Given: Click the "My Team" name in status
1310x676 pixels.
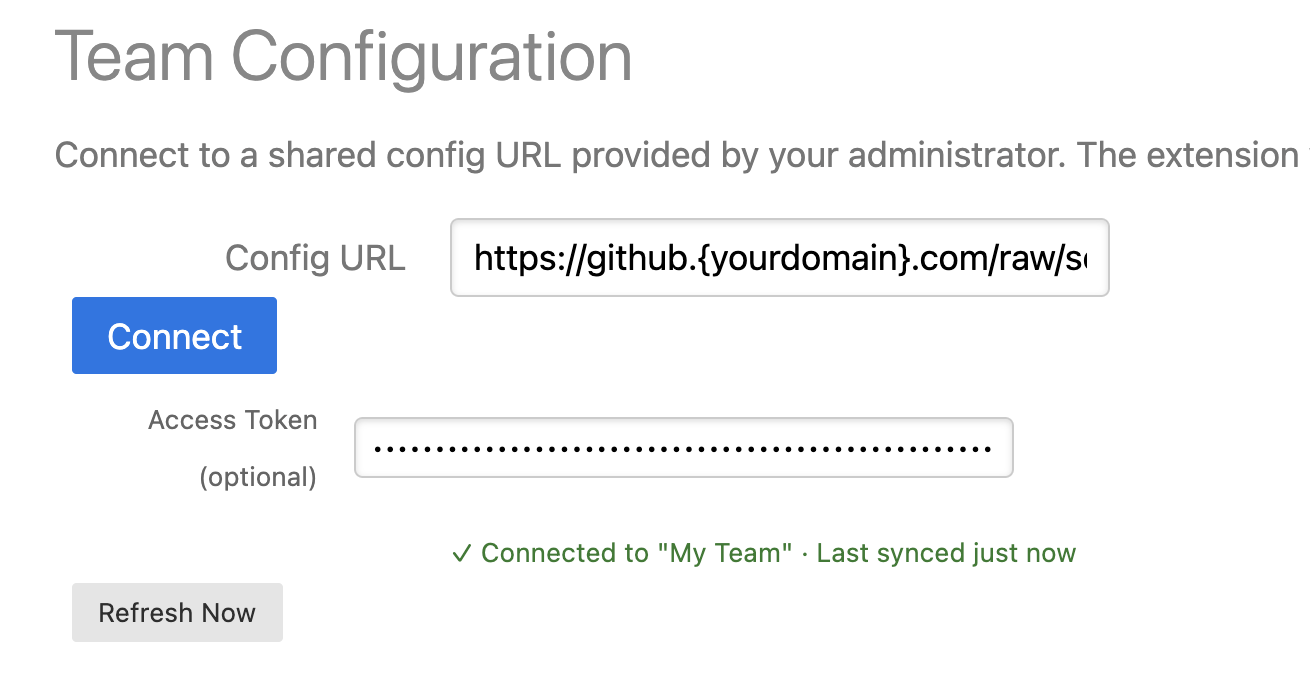Looking at the screenshot, I should pyautogui.click(x=725, y=553).
